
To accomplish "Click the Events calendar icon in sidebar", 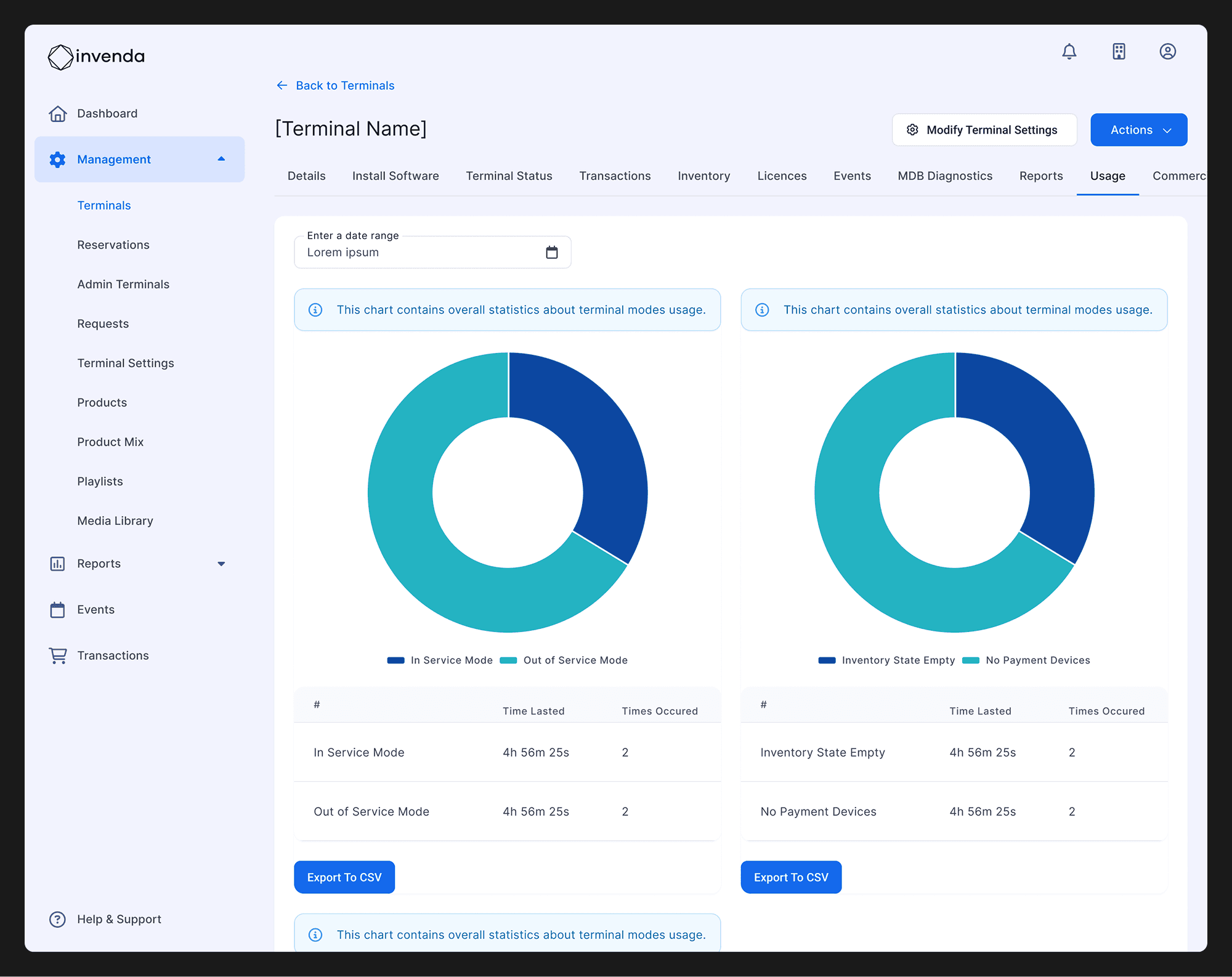I will [x=57, y=610].
